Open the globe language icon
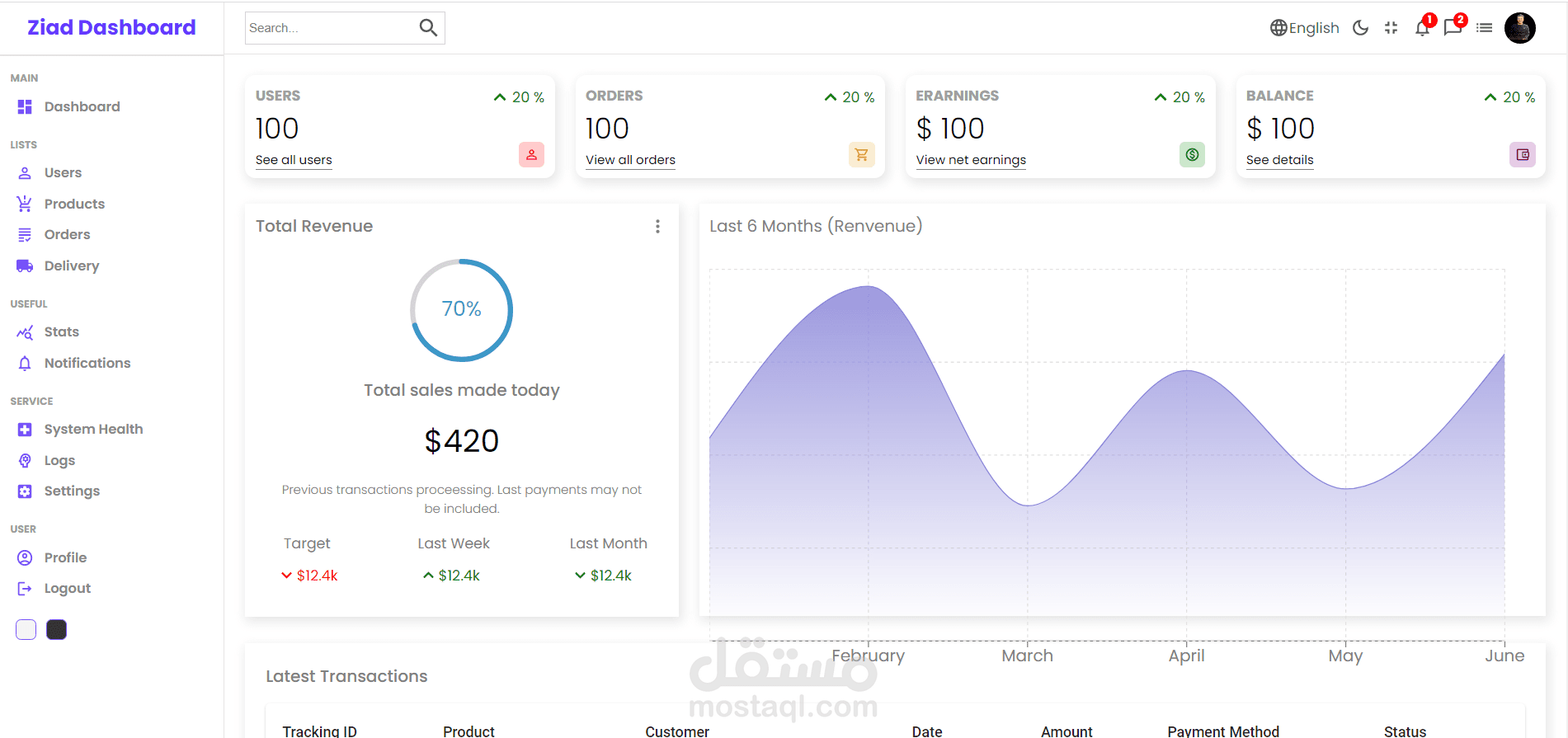Image resolution: width=1568 pixels, height=738 pixels. pyautogui.click(x=1278, y=28)
